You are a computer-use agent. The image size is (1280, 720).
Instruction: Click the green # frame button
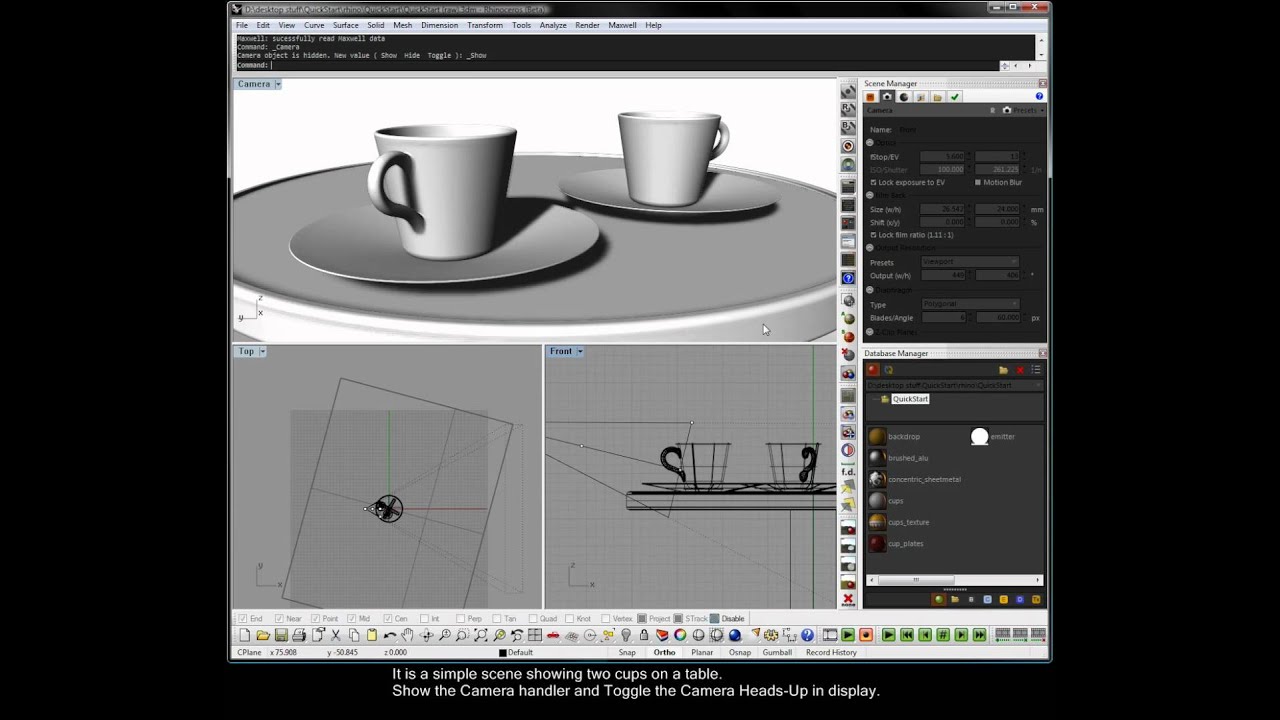[x=943, y=635]
